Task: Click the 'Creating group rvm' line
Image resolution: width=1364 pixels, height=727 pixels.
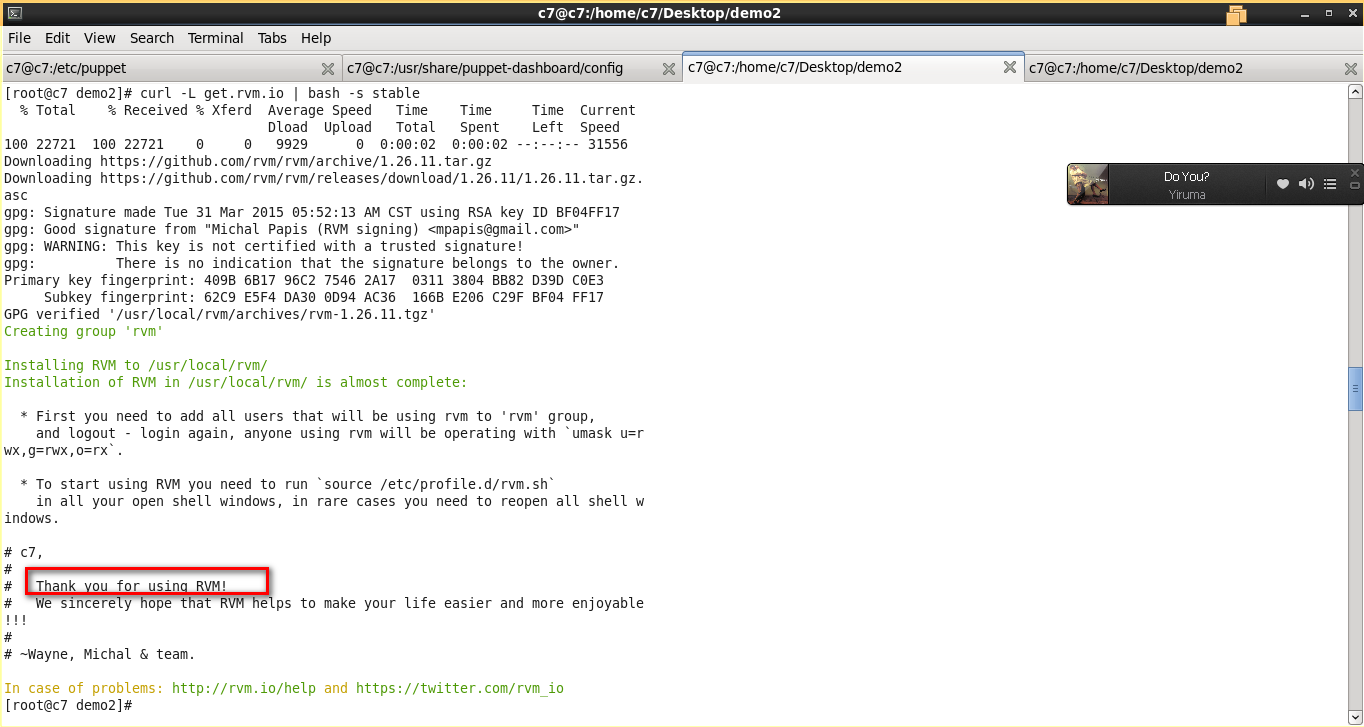Action: click(84, 331)
